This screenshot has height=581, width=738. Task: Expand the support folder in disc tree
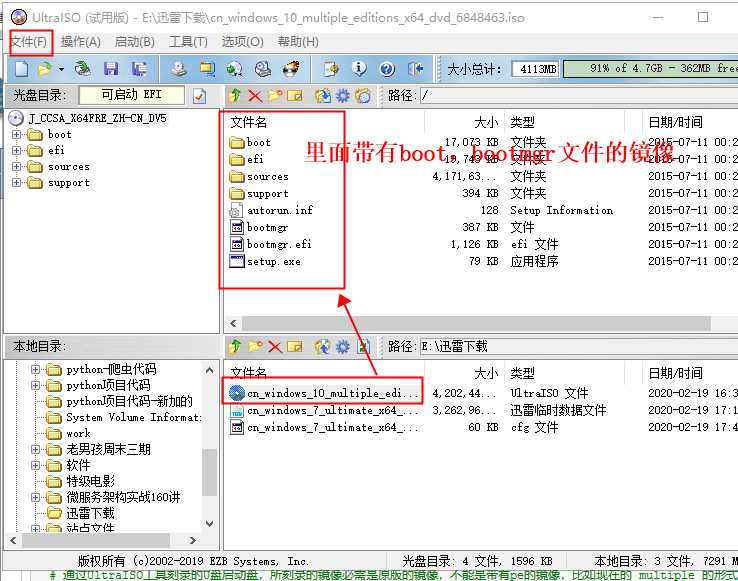(x=16, y=183)
